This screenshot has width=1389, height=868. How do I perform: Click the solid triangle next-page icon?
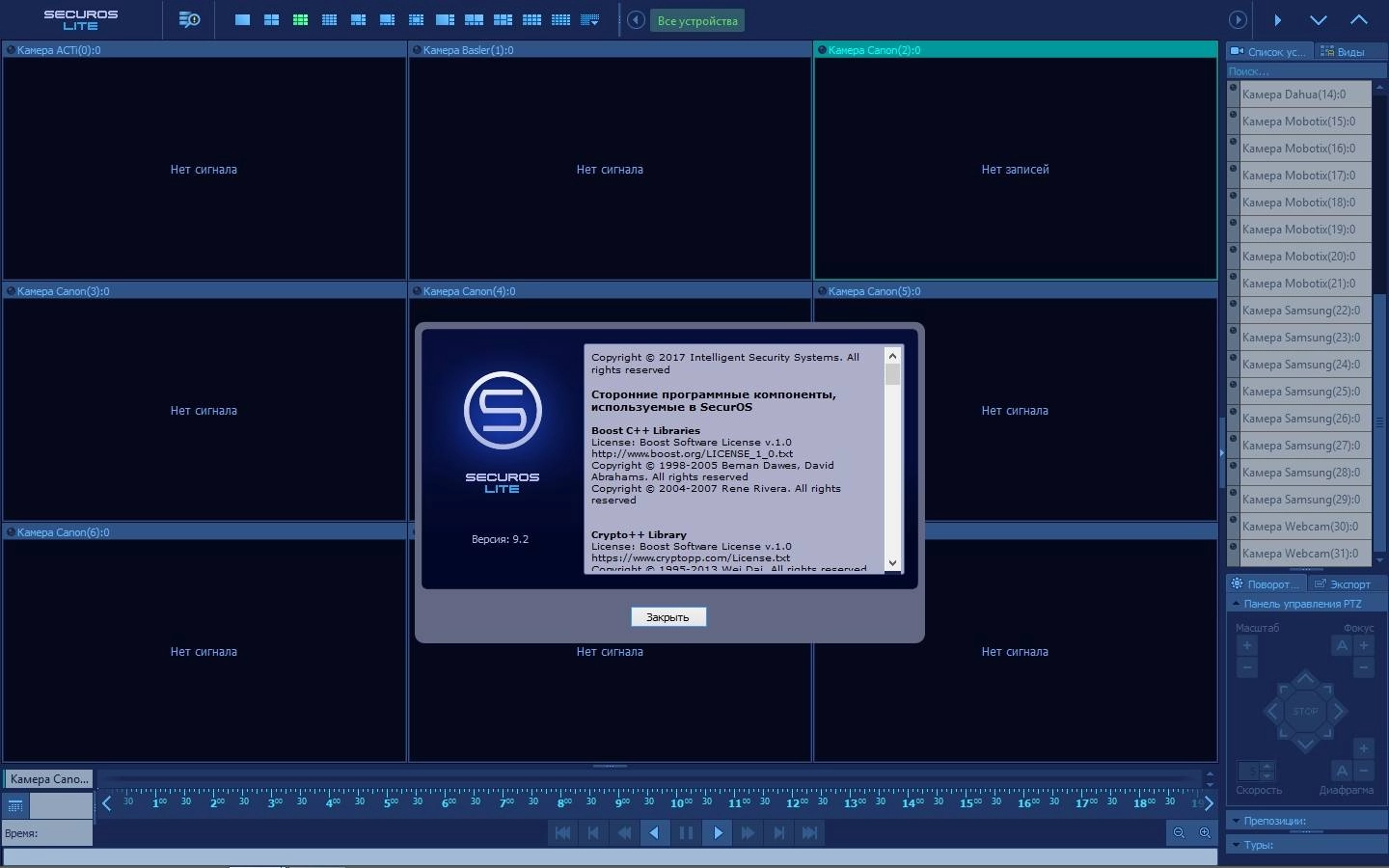tap(1277, 20)
